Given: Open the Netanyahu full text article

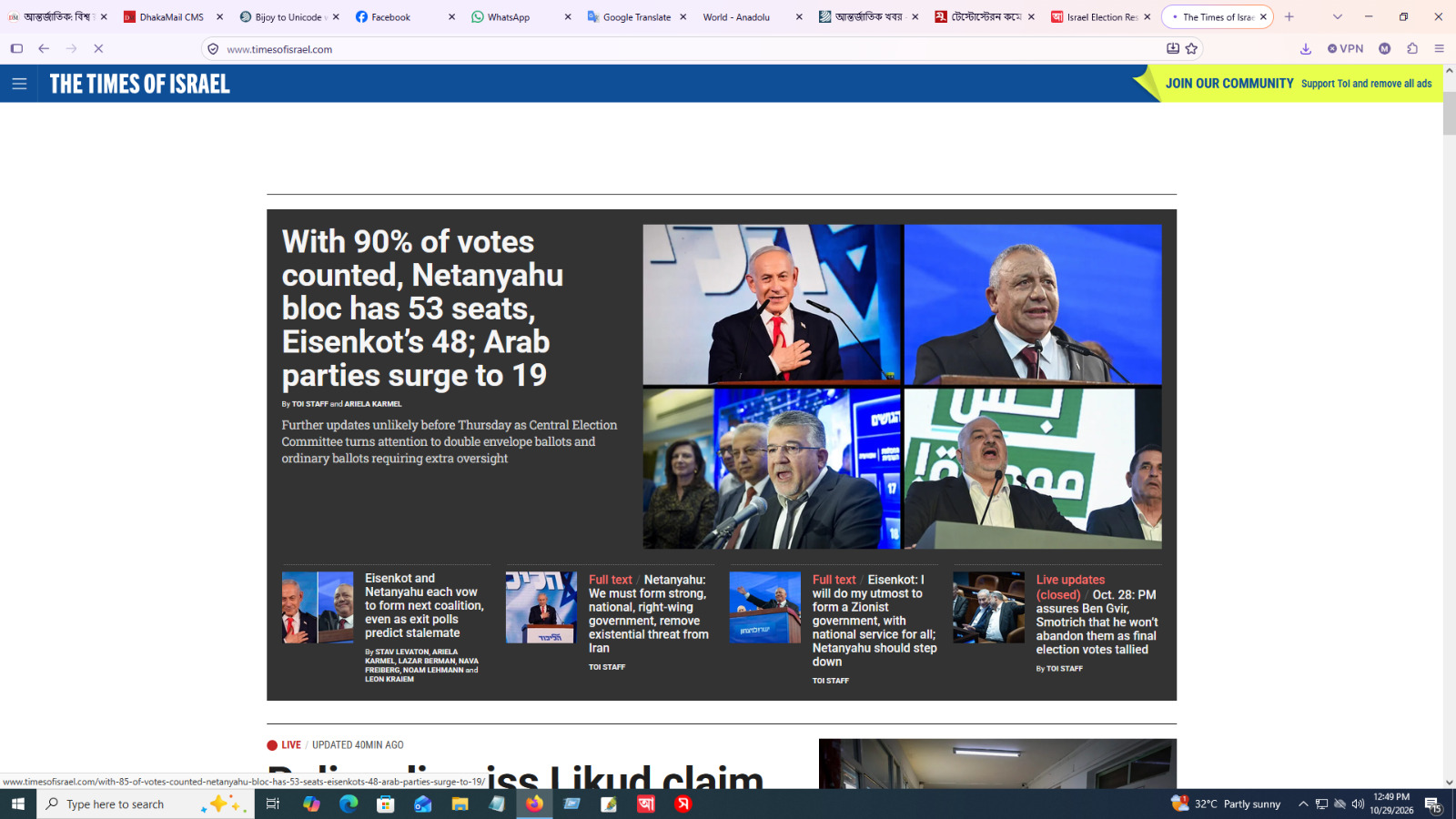Looking at the screenshot, I should tap(648, 613).
